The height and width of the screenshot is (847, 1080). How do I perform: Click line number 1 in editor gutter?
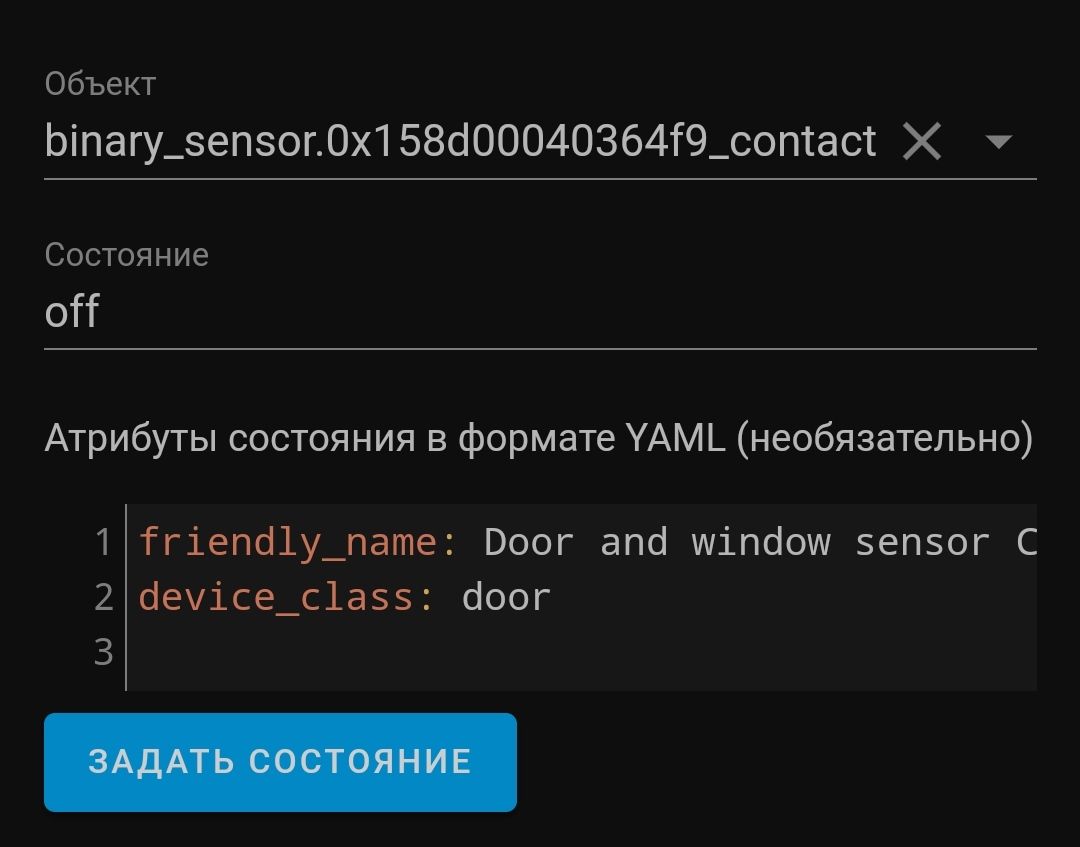point(103,542)
